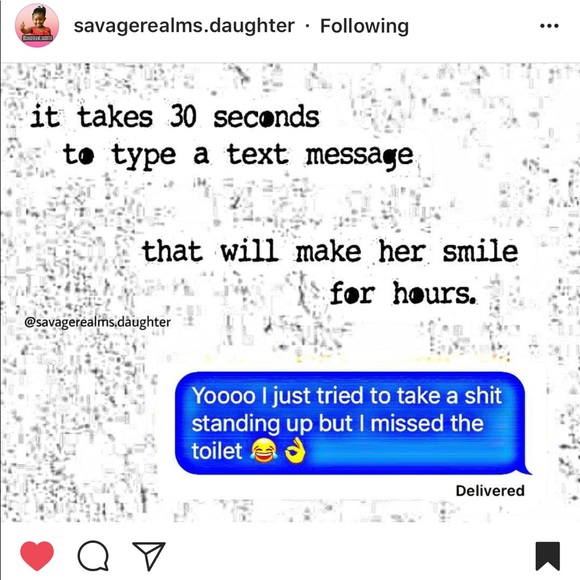Click "Yoooo" at the start of the bubble
Image resolution: width=580 pixels, height=580 pixels.
(x=223, y=395)
